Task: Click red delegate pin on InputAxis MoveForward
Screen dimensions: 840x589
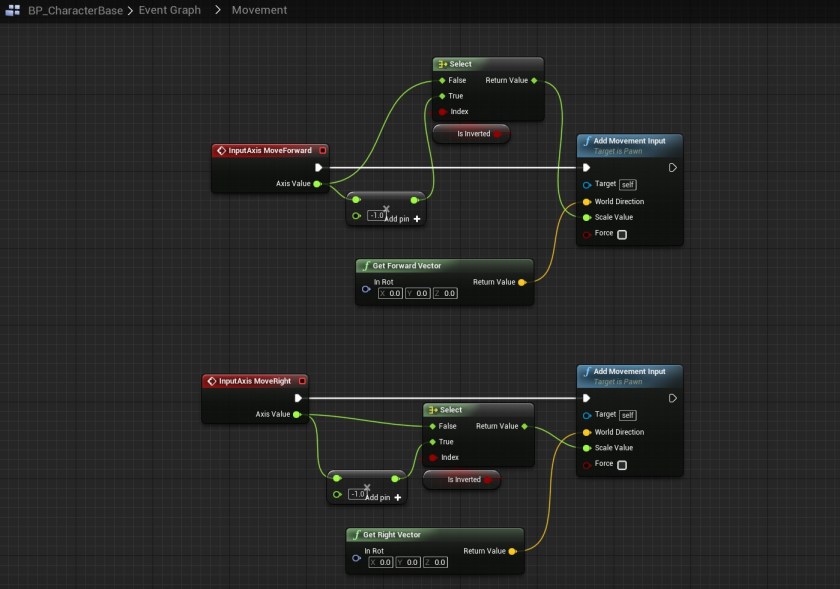Action: click(x=322, y=150)
